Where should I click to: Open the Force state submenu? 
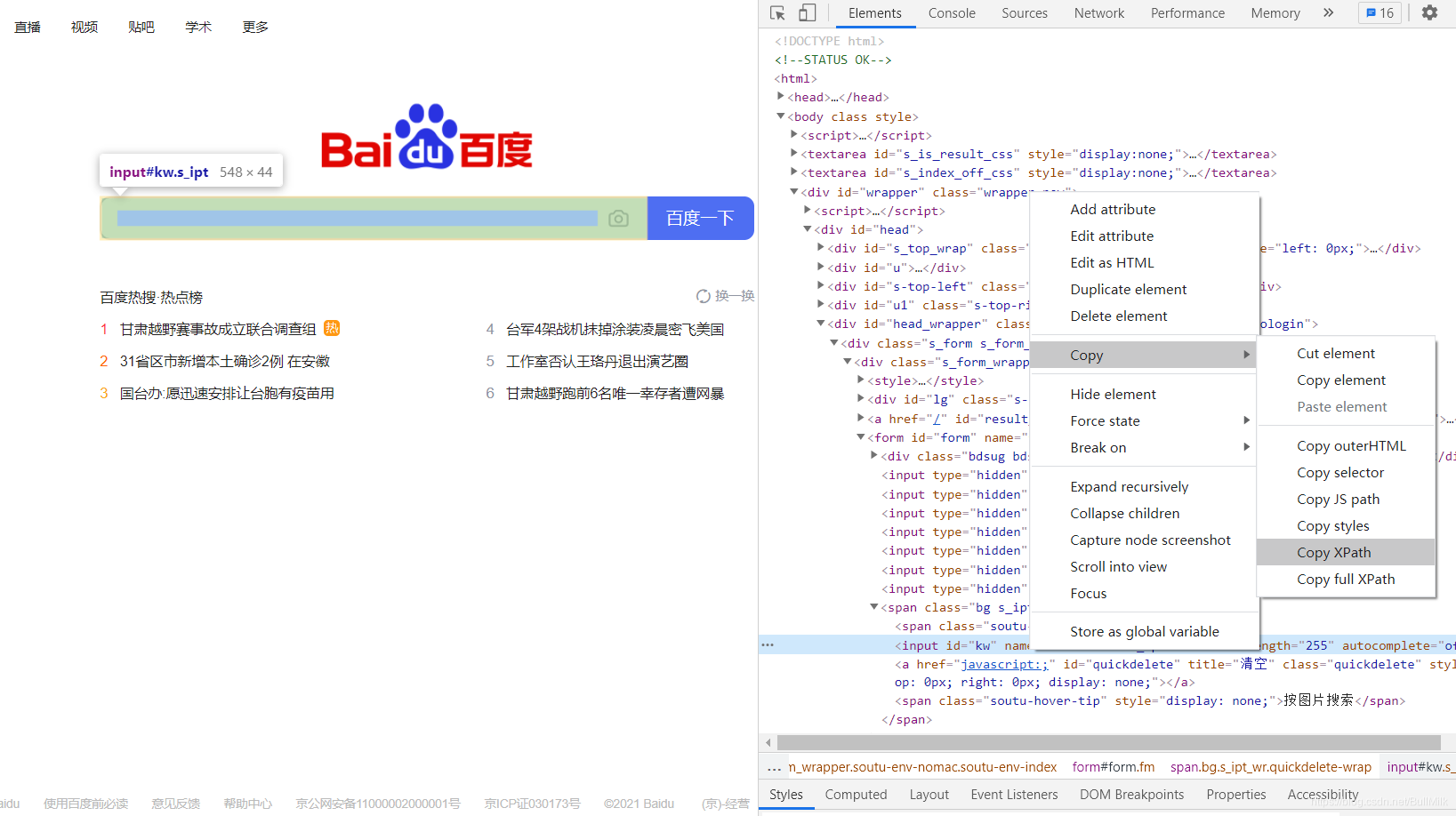(1145, 420)
